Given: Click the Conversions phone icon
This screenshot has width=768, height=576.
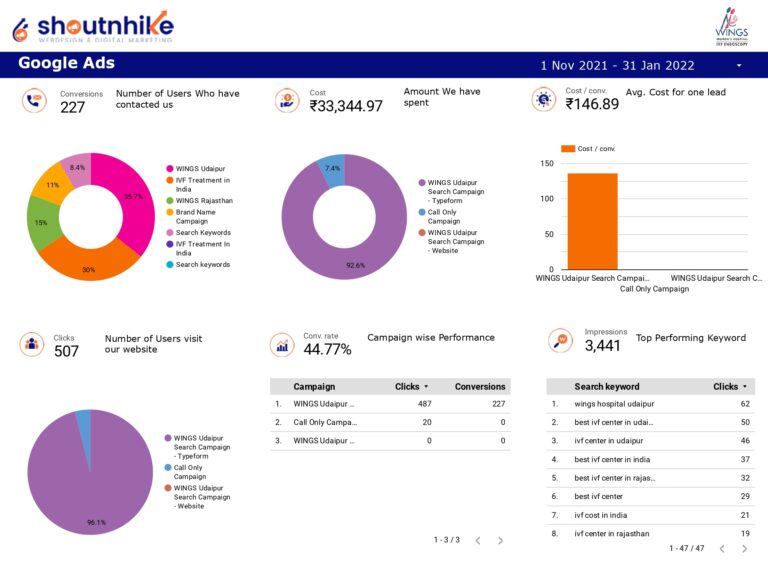Looking at the screenshot, I should [35, 100].
